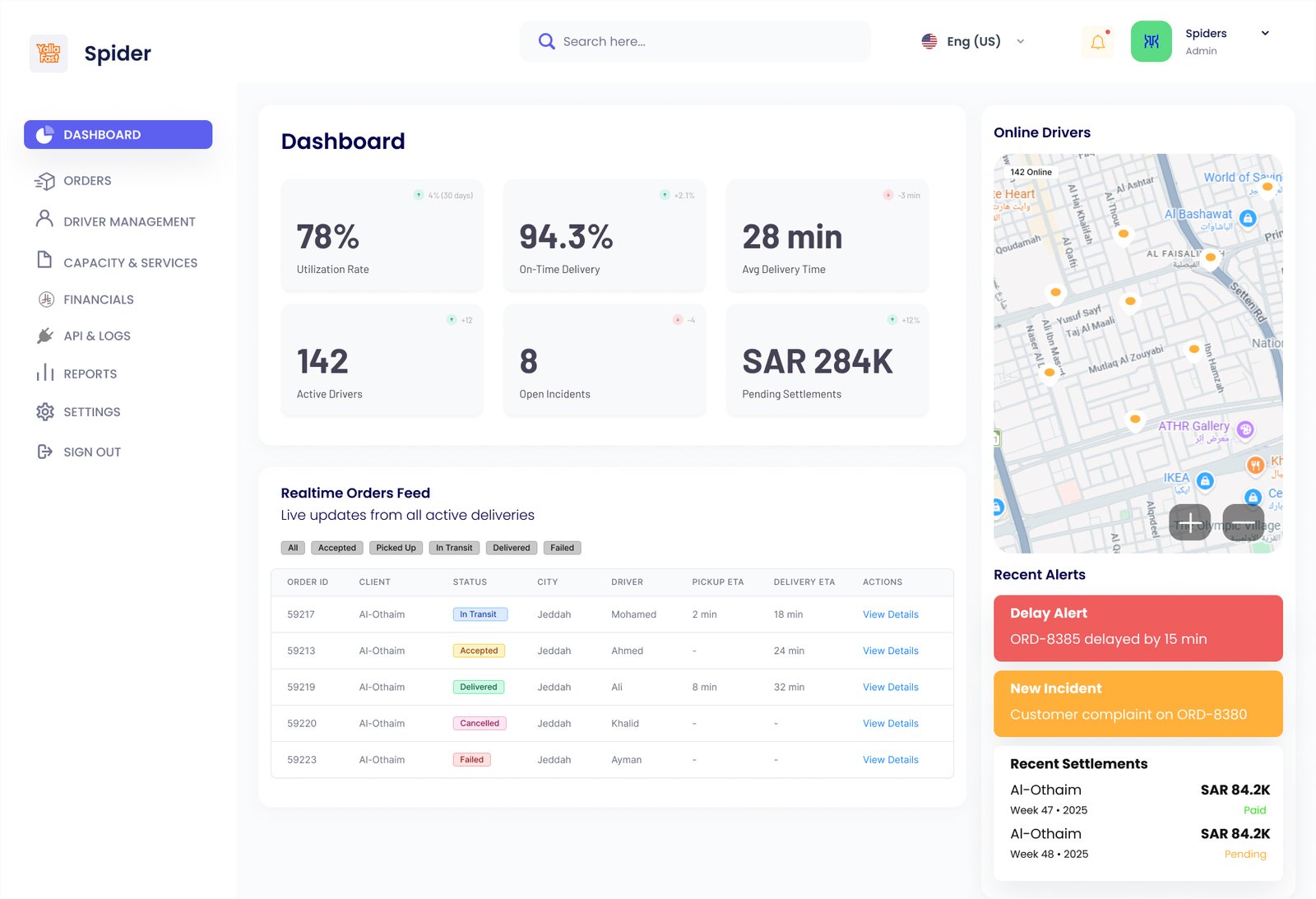Toggle the Failed orders filter
1316x899 pixels.
(x=562, y=548)
